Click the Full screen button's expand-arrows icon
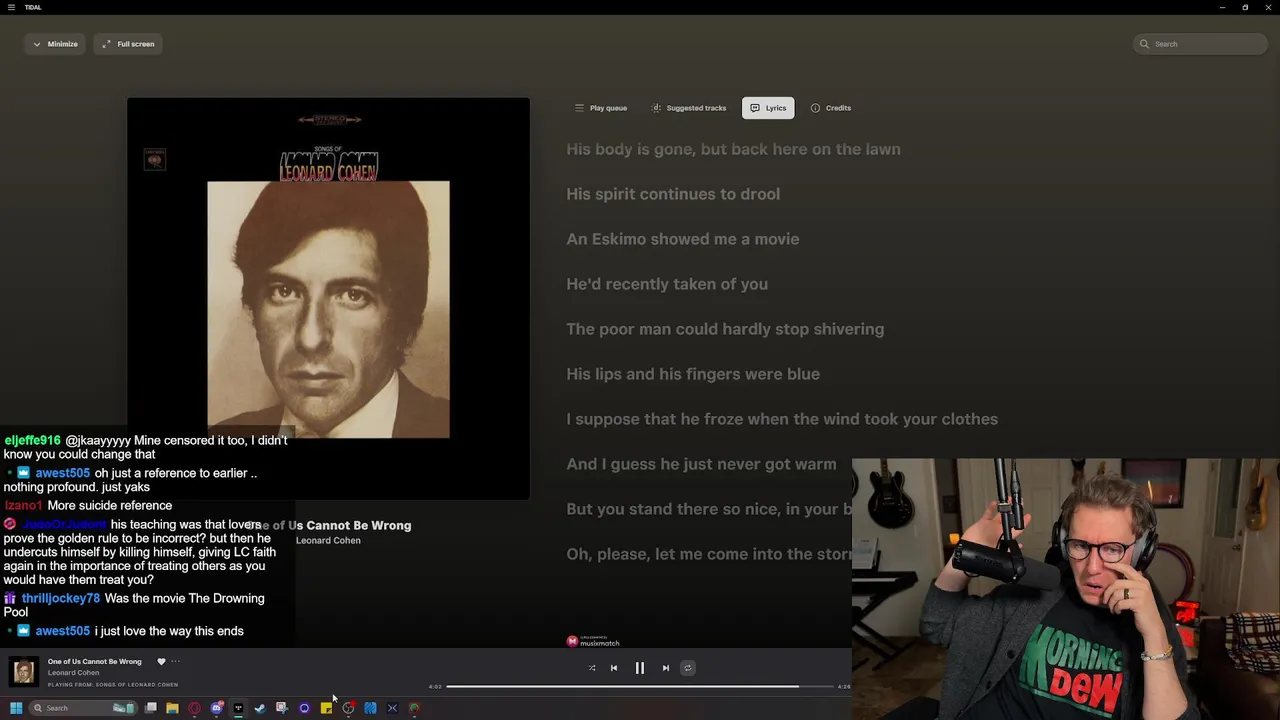Screen dimensions: 1280x720 tap(107, 44)
